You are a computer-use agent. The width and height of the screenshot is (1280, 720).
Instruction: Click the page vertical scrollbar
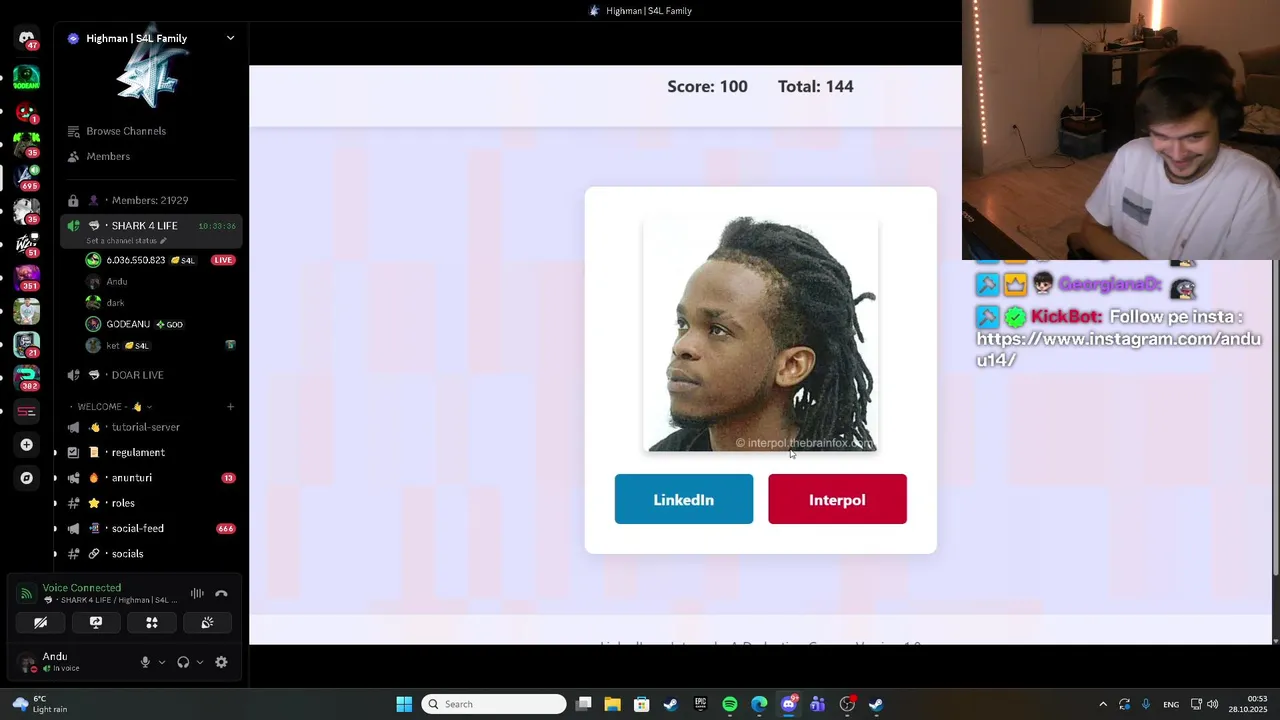click(1274, 420)
